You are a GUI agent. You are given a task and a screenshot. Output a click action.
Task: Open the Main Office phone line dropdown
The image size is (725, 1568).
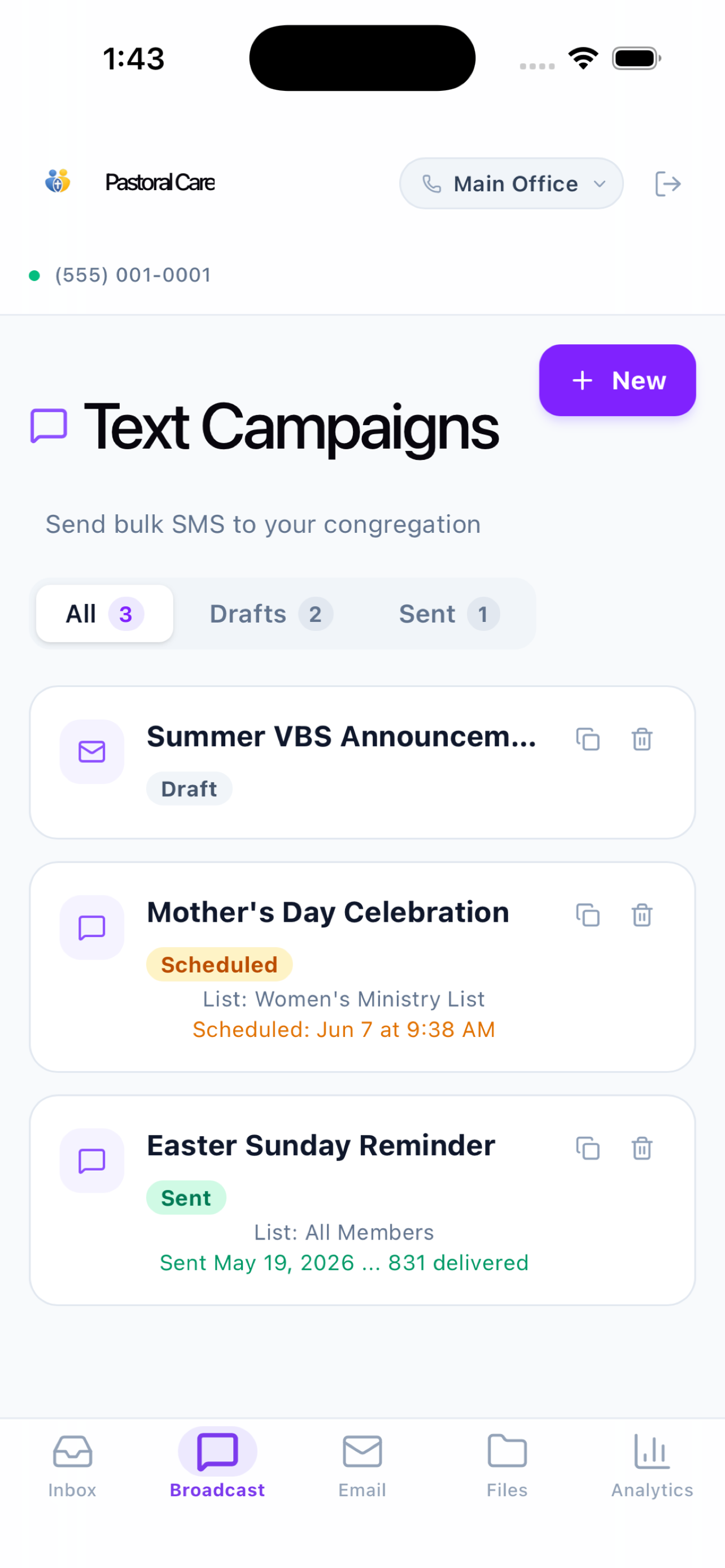(512, 183)
